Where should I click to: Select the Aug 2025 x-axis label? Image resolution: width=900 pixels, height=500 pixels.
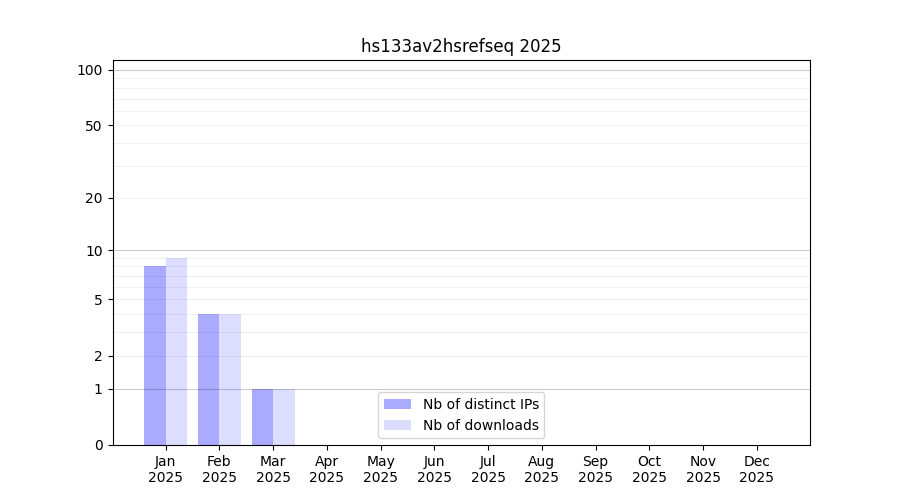click(x=542, y=469)
